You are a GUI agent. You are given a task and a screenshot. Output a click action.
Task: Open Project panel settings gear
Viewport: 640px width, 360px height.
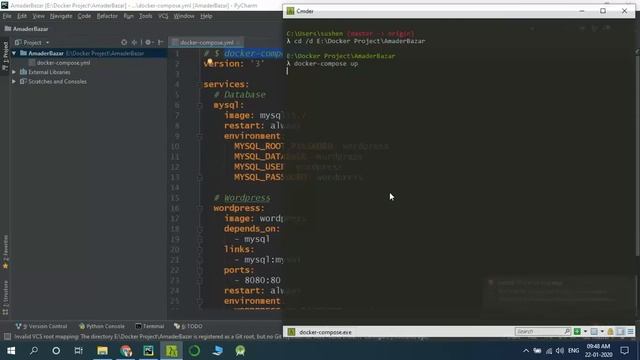coord(148,42)
